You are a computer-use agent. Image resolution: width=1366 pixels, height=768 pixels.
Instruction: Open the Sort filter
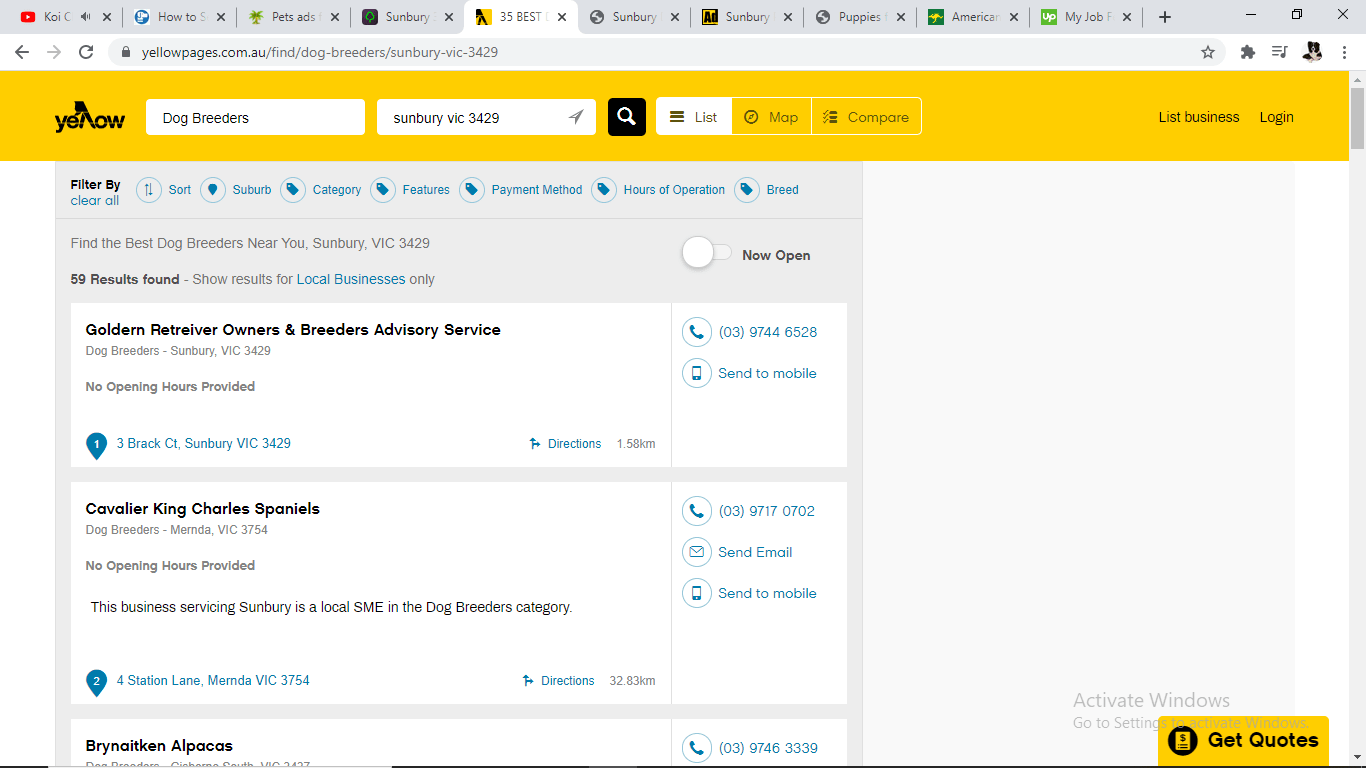click(163, 190)
